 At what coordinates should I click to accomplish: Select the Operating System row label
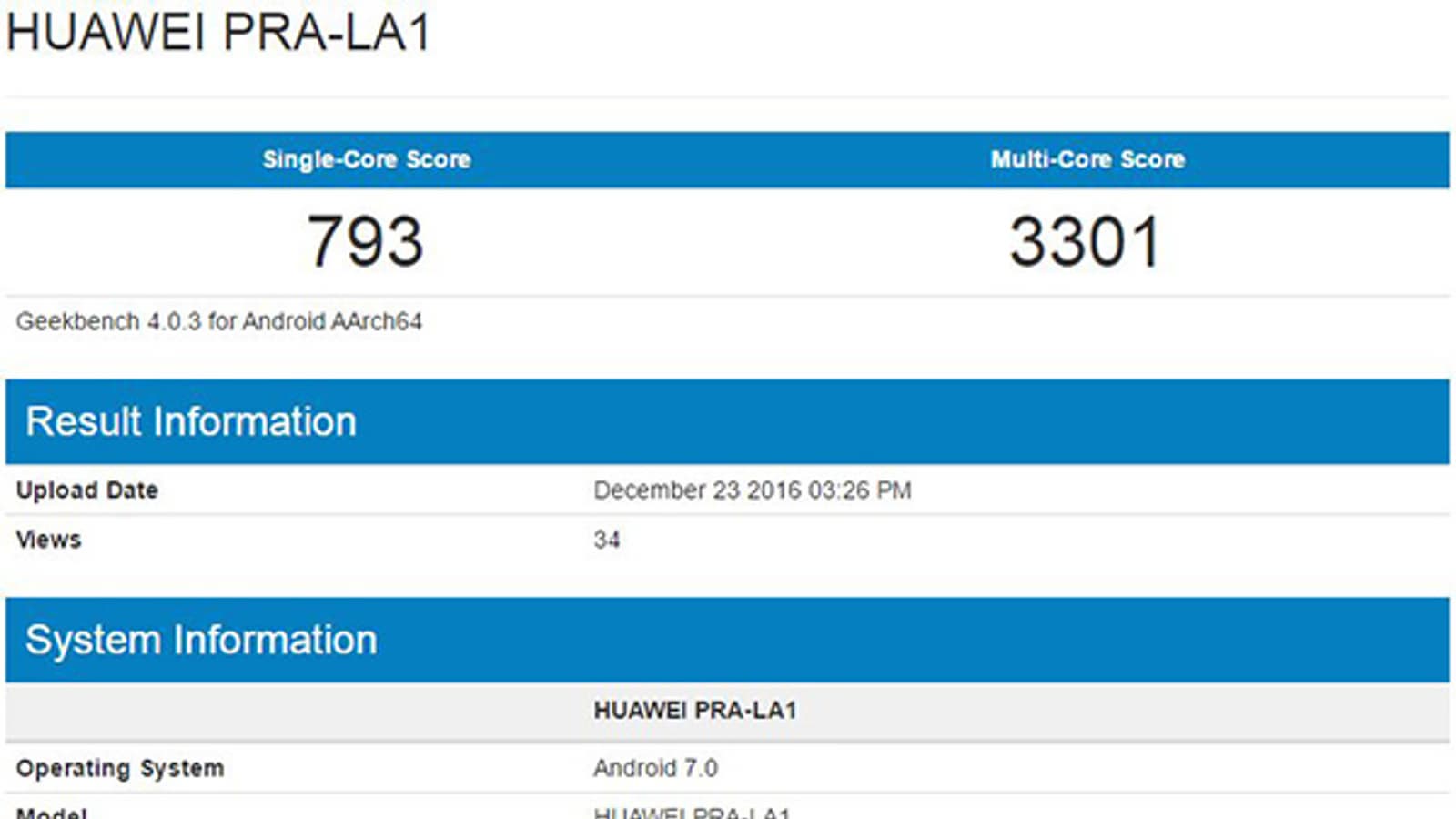(120, 768)
